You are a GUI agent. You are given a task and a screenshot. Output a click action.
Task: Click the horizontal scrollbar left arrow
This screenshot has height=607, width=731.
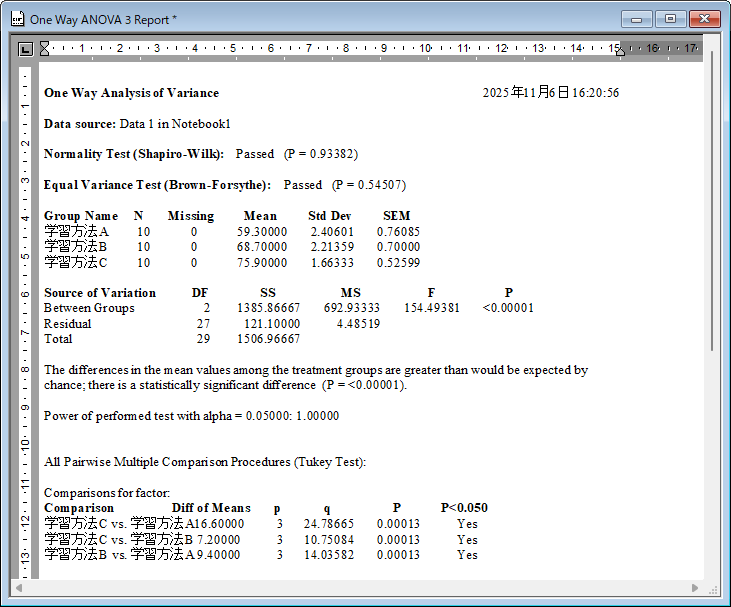tap(17, 587)
